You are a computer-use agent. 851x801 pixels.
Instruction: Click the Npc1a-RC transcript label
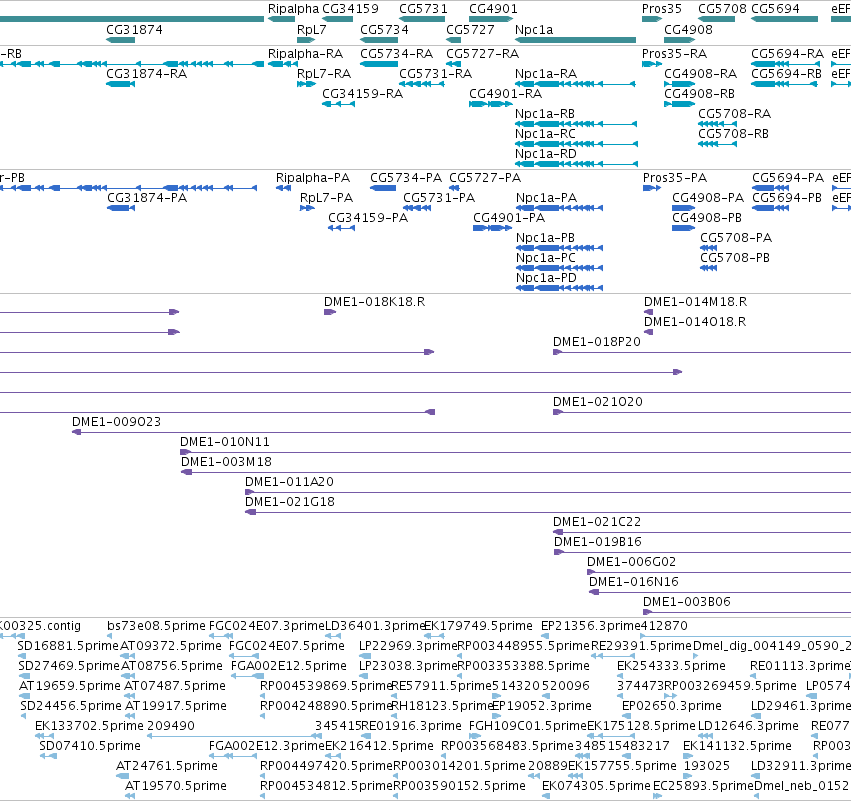click(545, 134)
